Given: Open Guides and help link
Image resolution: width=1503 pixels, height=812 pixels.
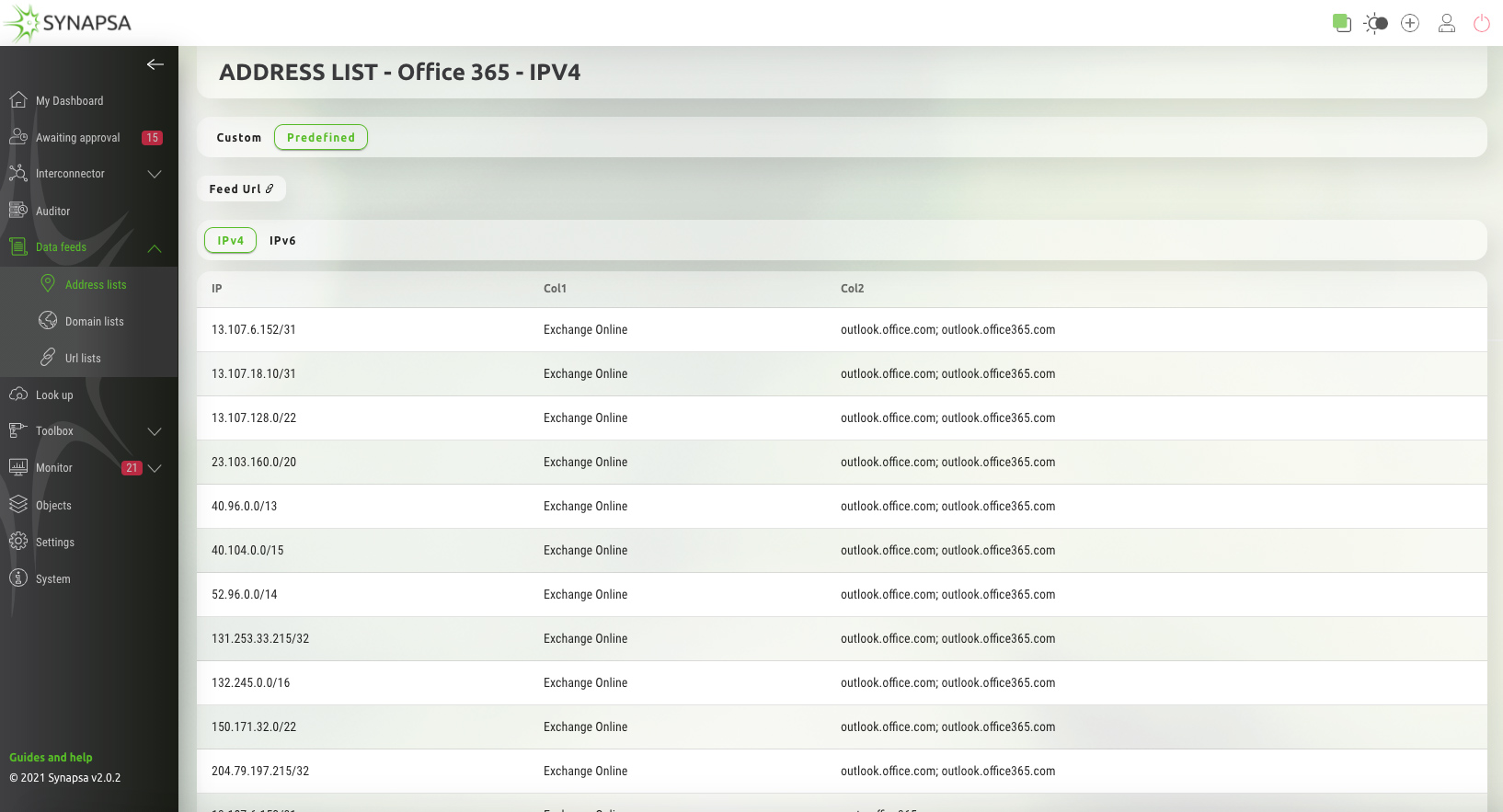Looking at the screenshot, I should (x=51, y=758).
